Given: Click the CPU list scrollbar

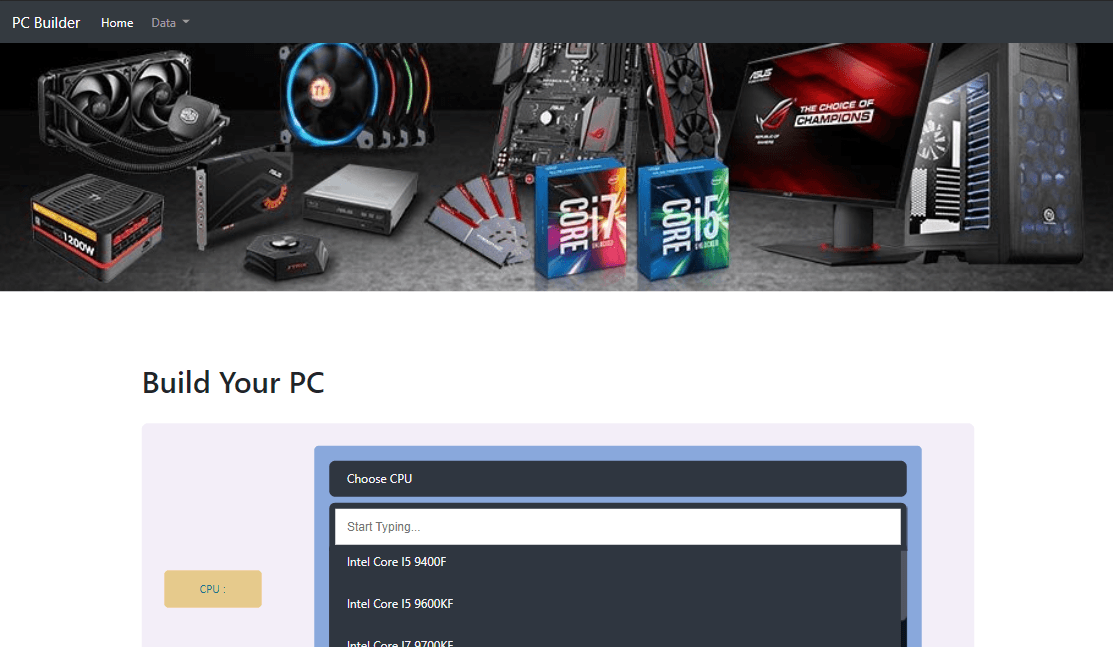Looking at the screenshot, I should point(904,585).
